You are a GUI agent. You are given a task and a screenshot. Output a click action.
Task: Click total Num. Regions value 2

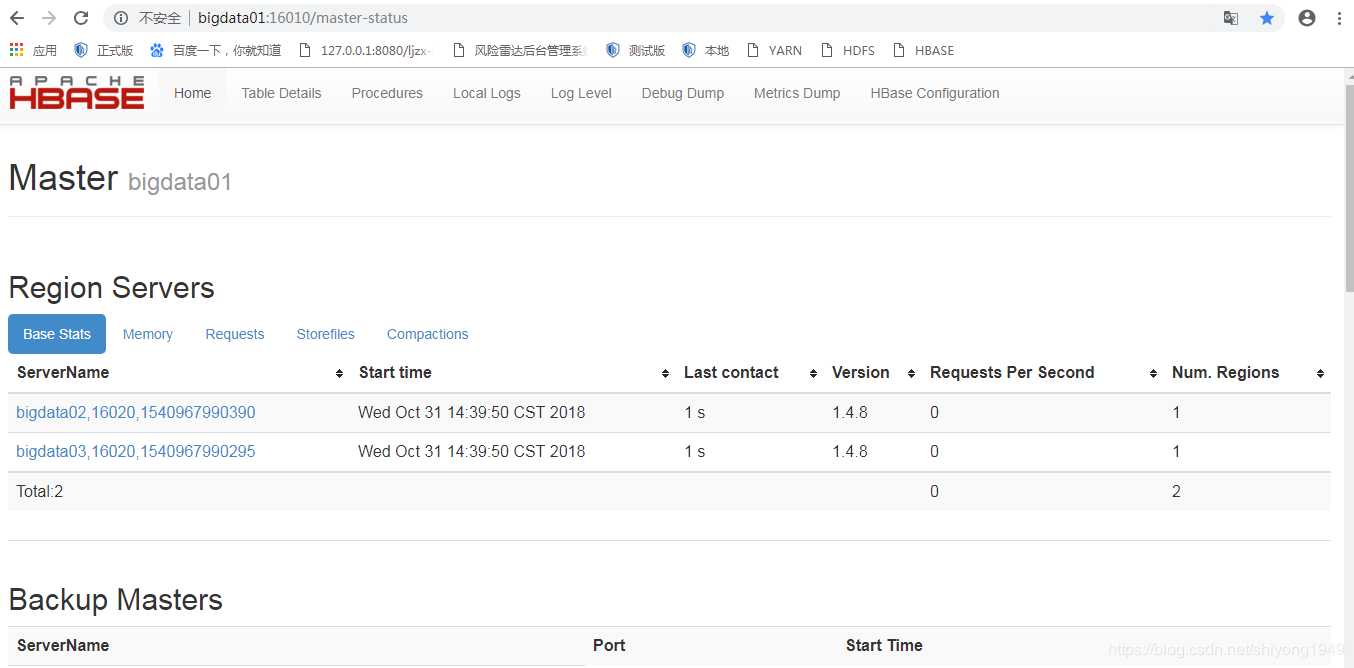click(1176, 491)
